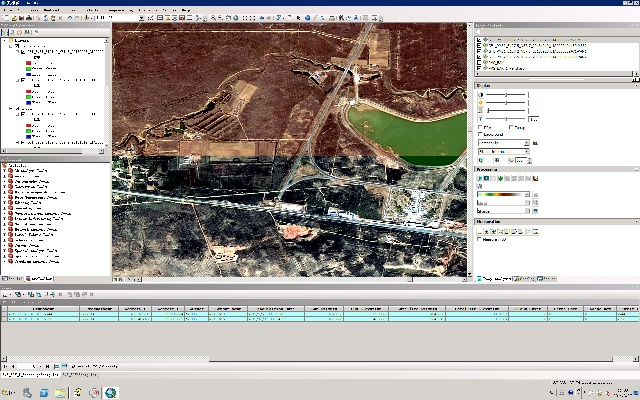
Task: Adjust the contrast slider in Display section
Action: pos(505,94)
